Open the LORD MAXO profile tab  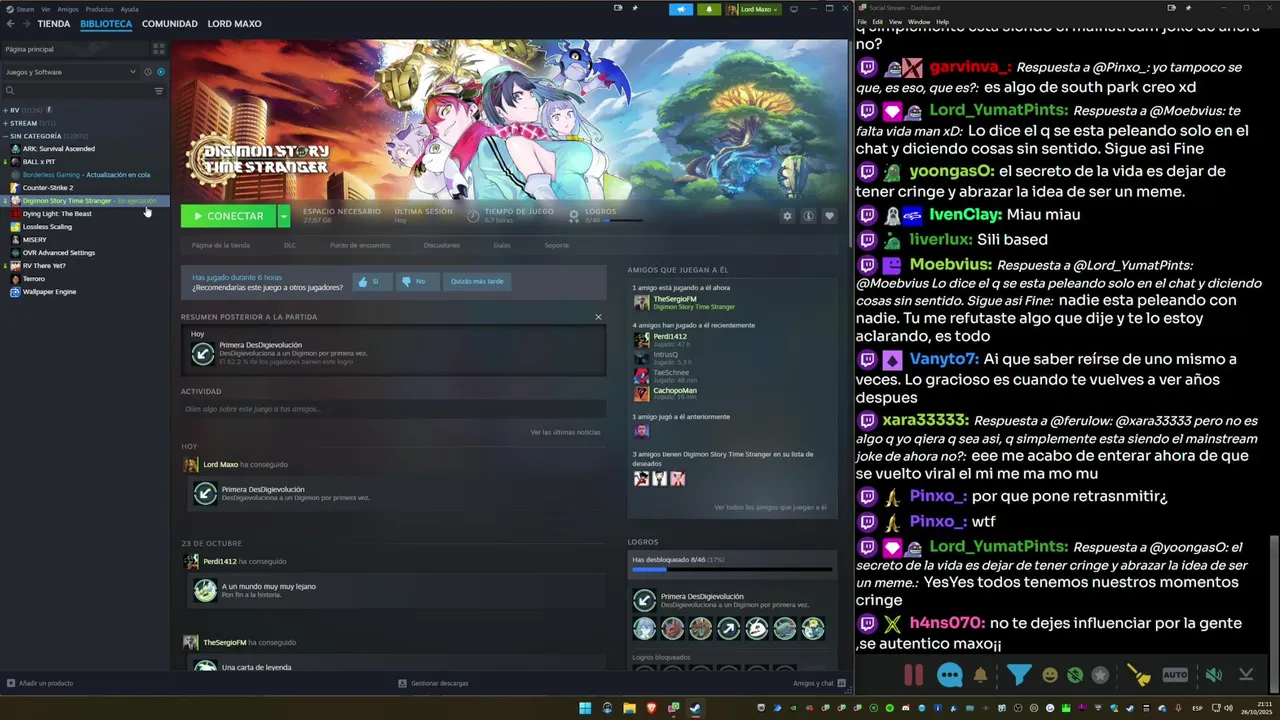[x=234, y=24]
